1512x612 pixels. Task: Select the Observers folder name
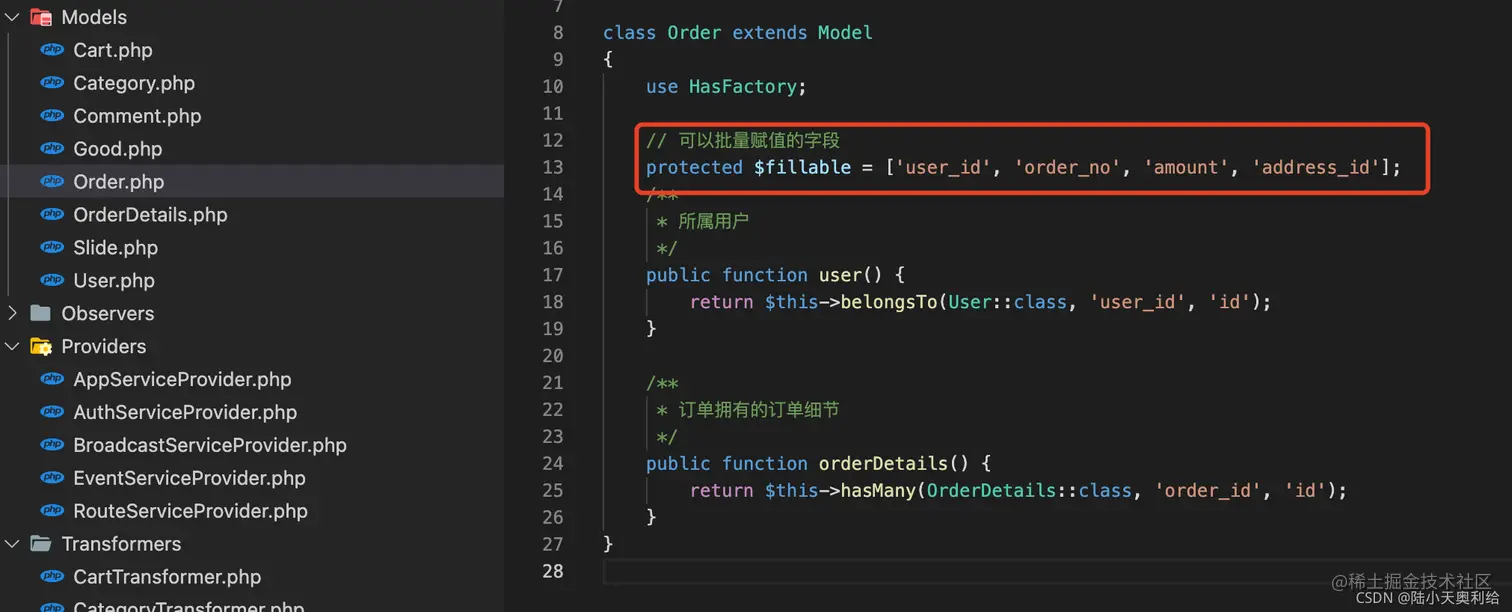[108, 313]
